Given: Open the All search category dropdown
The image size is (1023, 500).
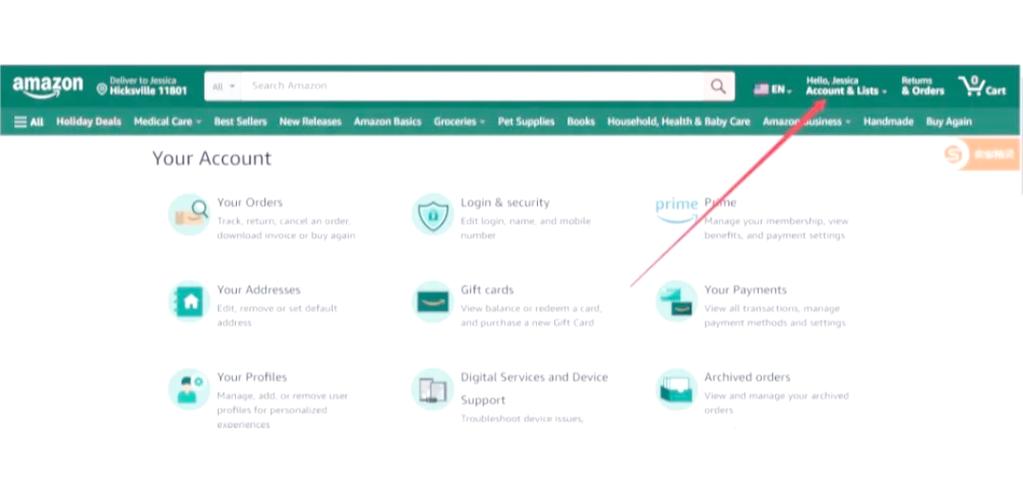Looking at the screenshot, I should click(223, 86).
